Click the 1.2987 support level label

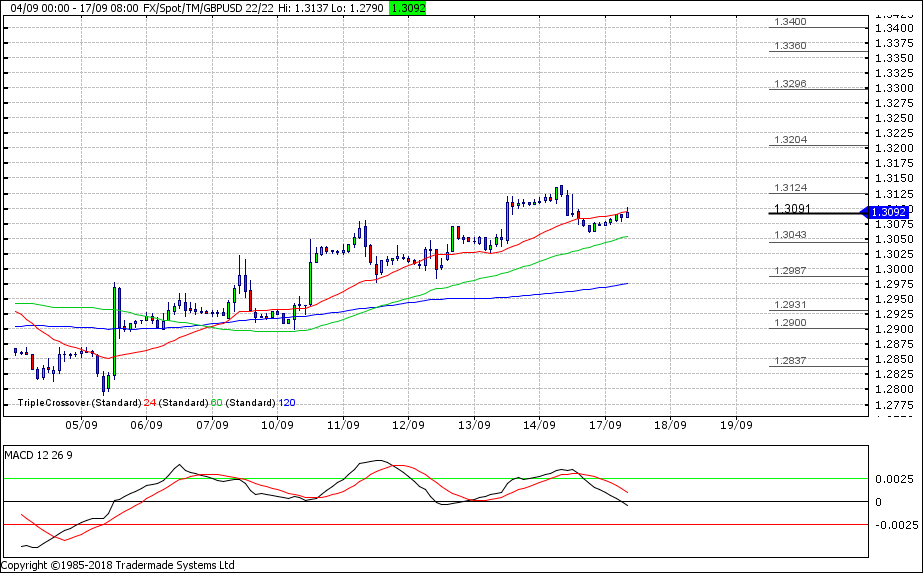click(790, 272)
